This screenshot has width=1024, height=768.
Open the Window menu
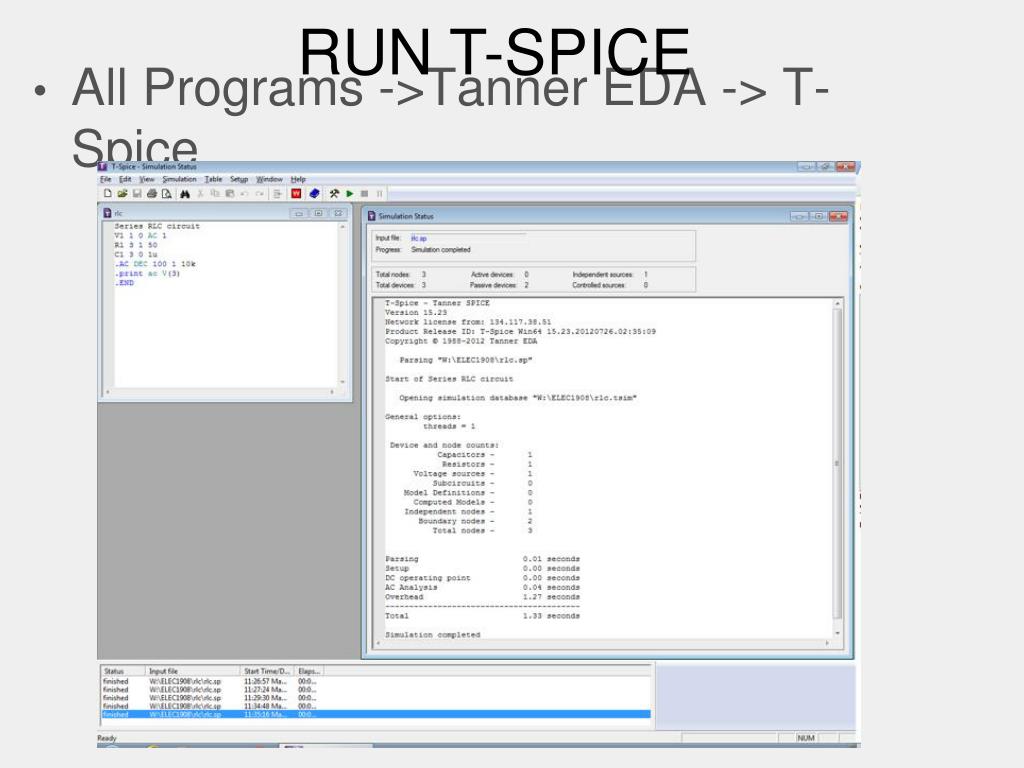click(x=269, y=179)
